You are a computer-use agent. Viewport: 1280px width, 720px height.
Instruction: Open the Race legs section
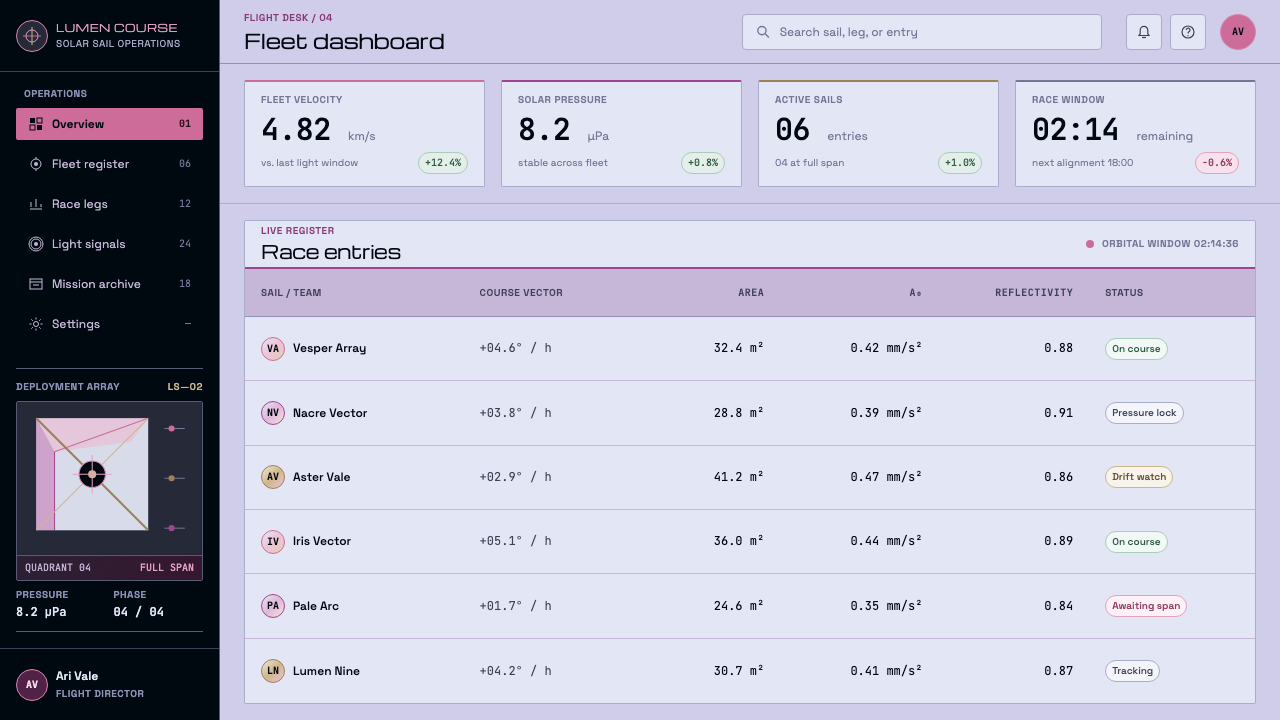pyautogui.click(x=109, y=204)
